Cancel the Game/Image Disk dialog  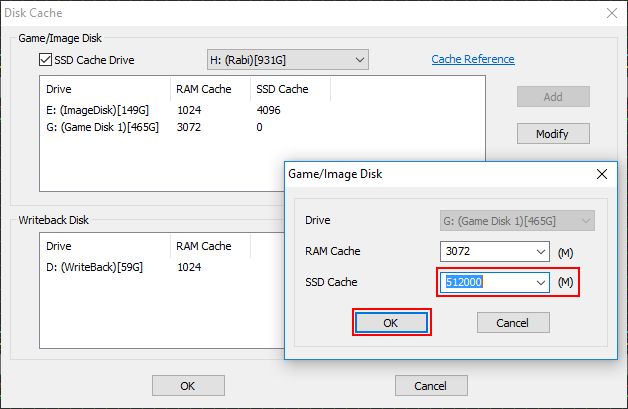pyautogui.click(x=513, y=322)
